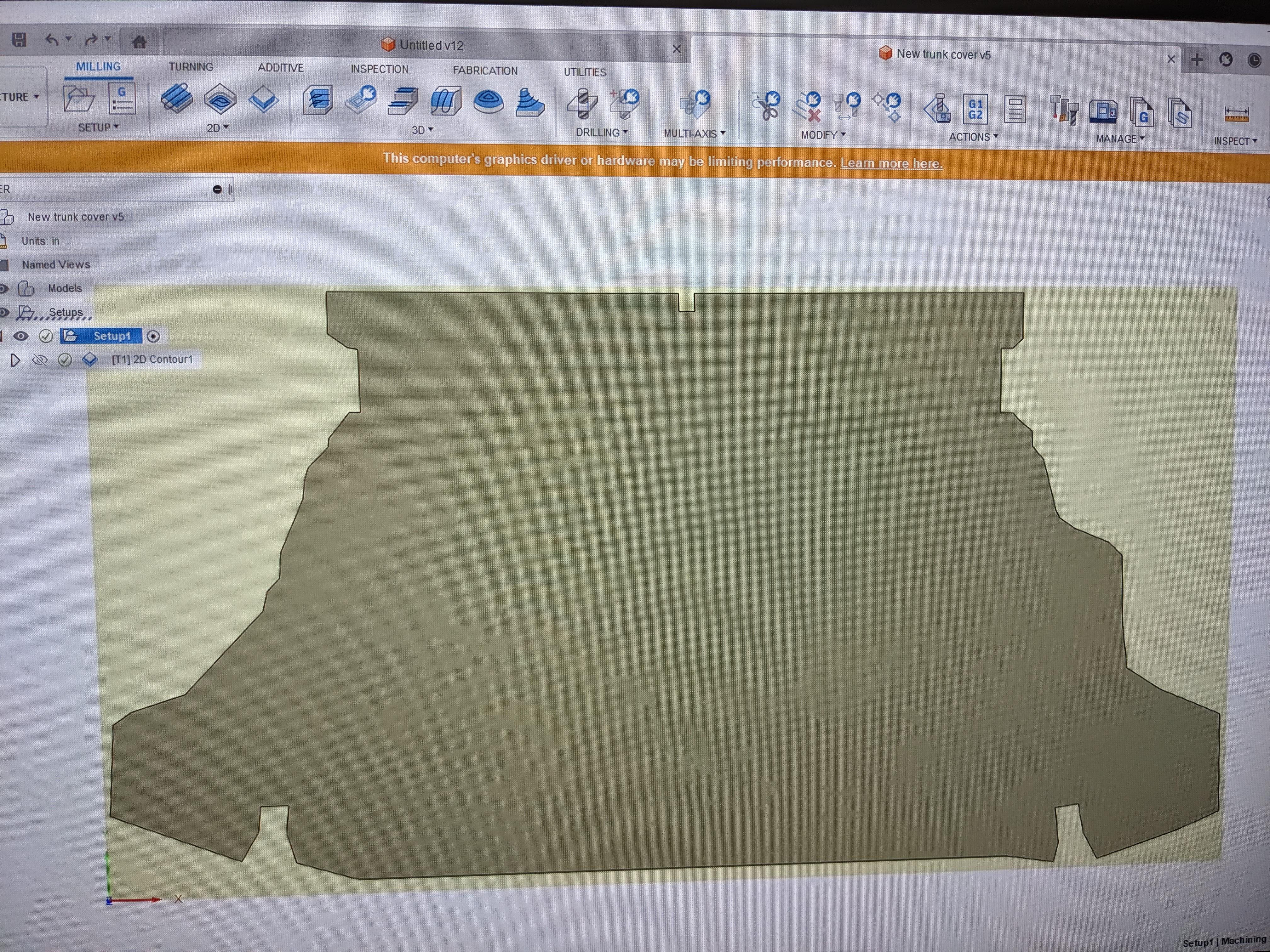This screenshot has width=1270, height=952.
Task: Select Named Views in the browser tree
Action: (56, 264)
